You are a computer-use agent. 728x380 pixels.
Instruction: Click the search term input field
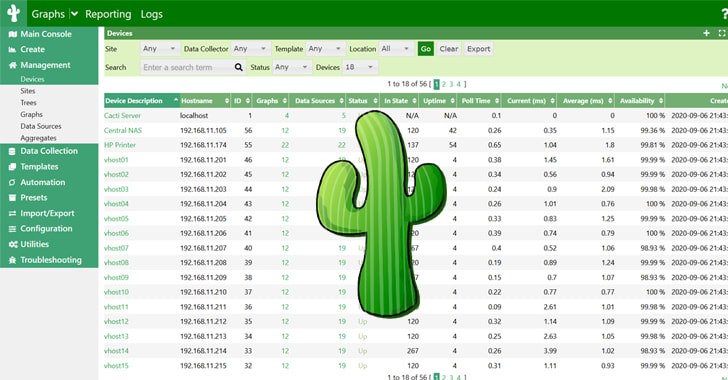tap(187, 67)
